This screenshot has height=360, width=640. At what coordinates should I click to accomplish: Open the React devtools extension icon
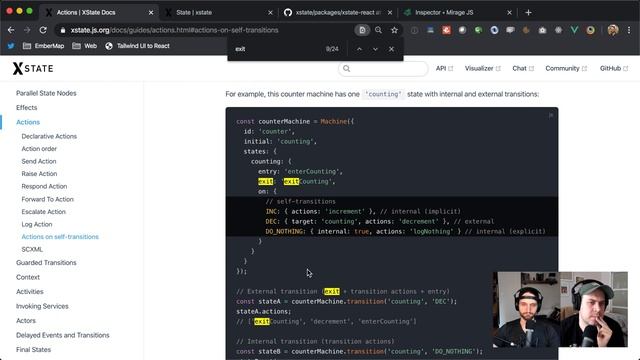[x=558, y=30]
